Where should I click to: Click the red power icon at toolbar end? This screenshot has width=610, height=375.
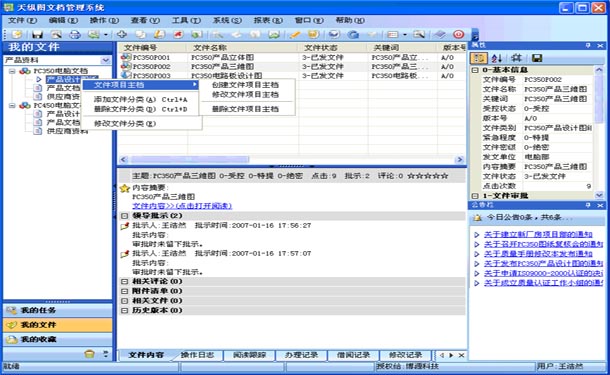click(x=459, y=35)
